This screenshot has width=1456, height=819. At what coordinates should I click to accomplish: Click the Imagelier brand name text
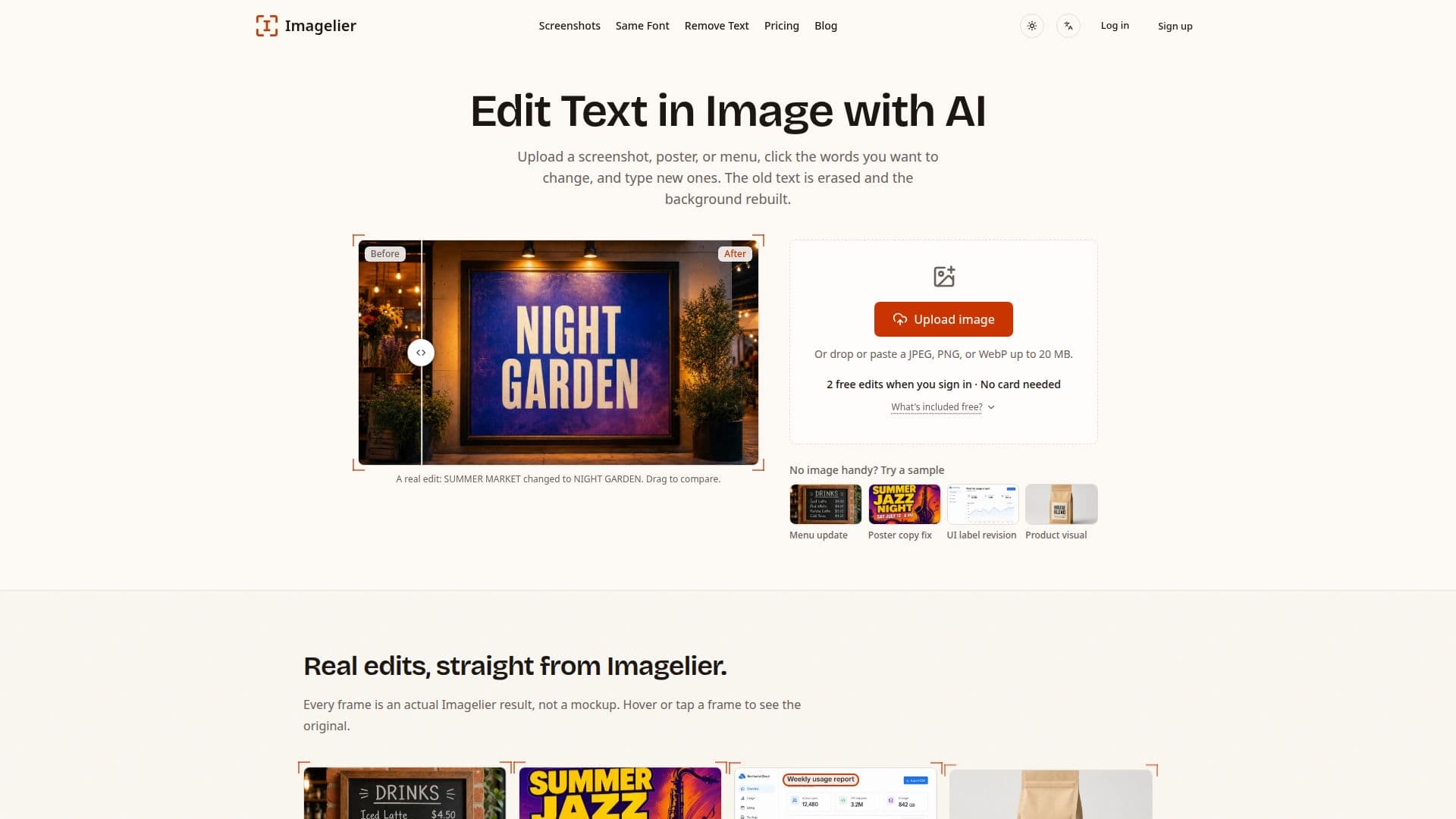click(320, 26)
